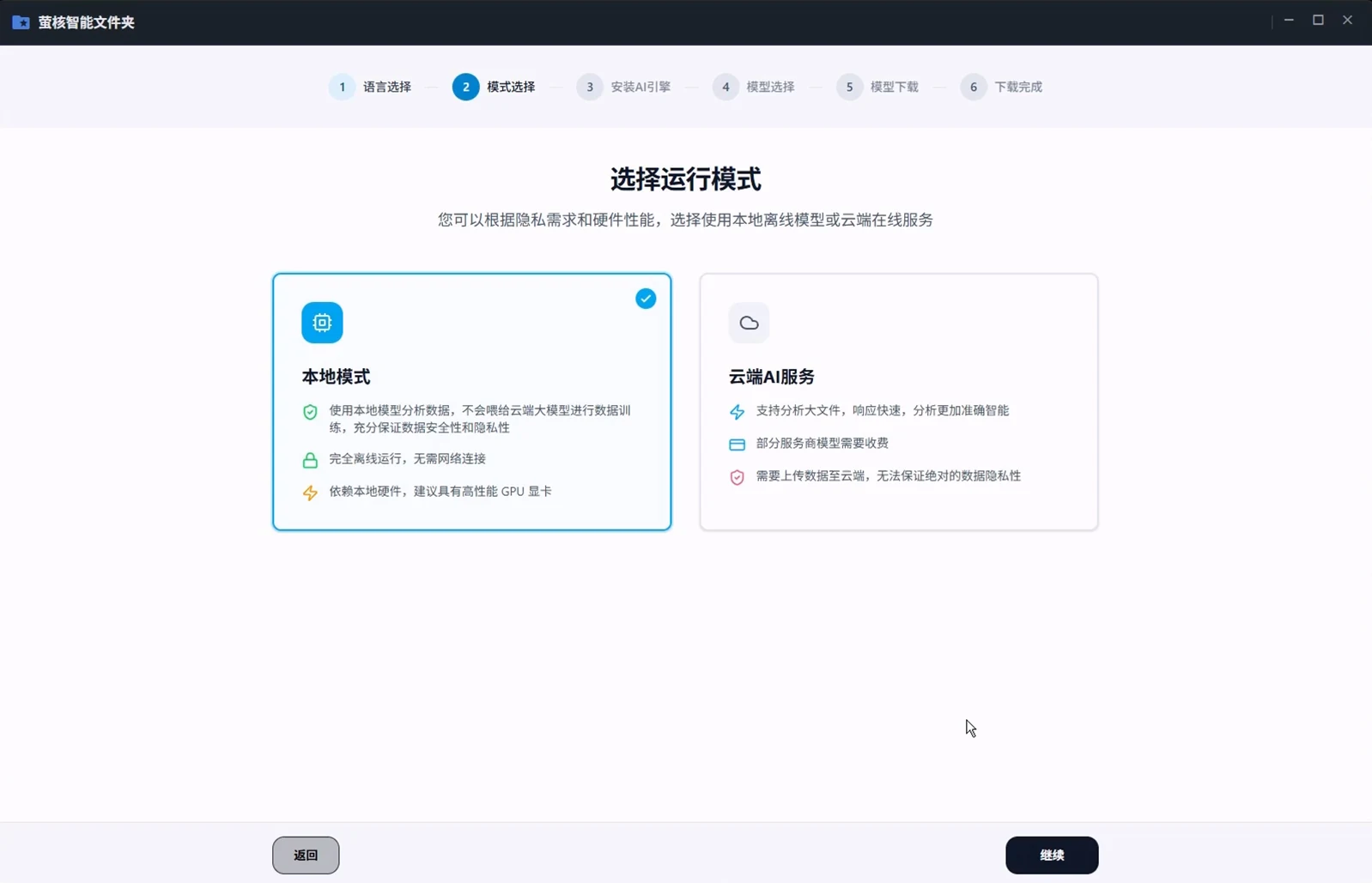Click the 继续 button

tap(1052, 856)
